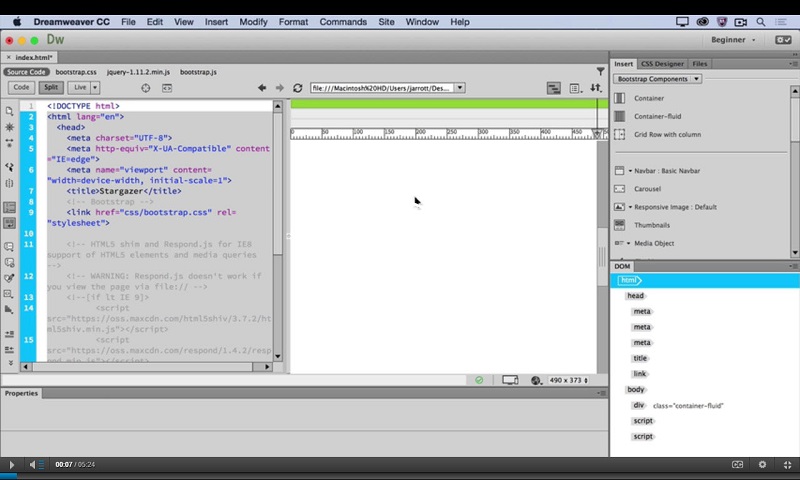Click the file management arrows icon

(x=596, y=88)
